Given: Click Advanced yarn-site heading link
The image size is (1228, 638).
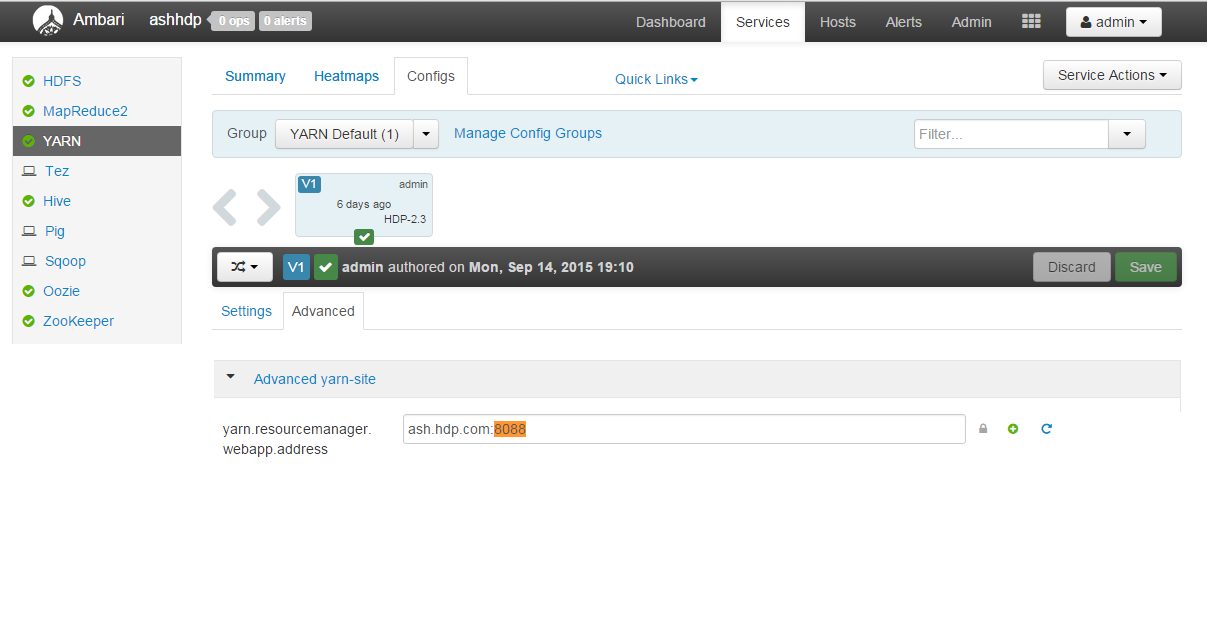Looking at the screenshot, I should pos(315,379).
